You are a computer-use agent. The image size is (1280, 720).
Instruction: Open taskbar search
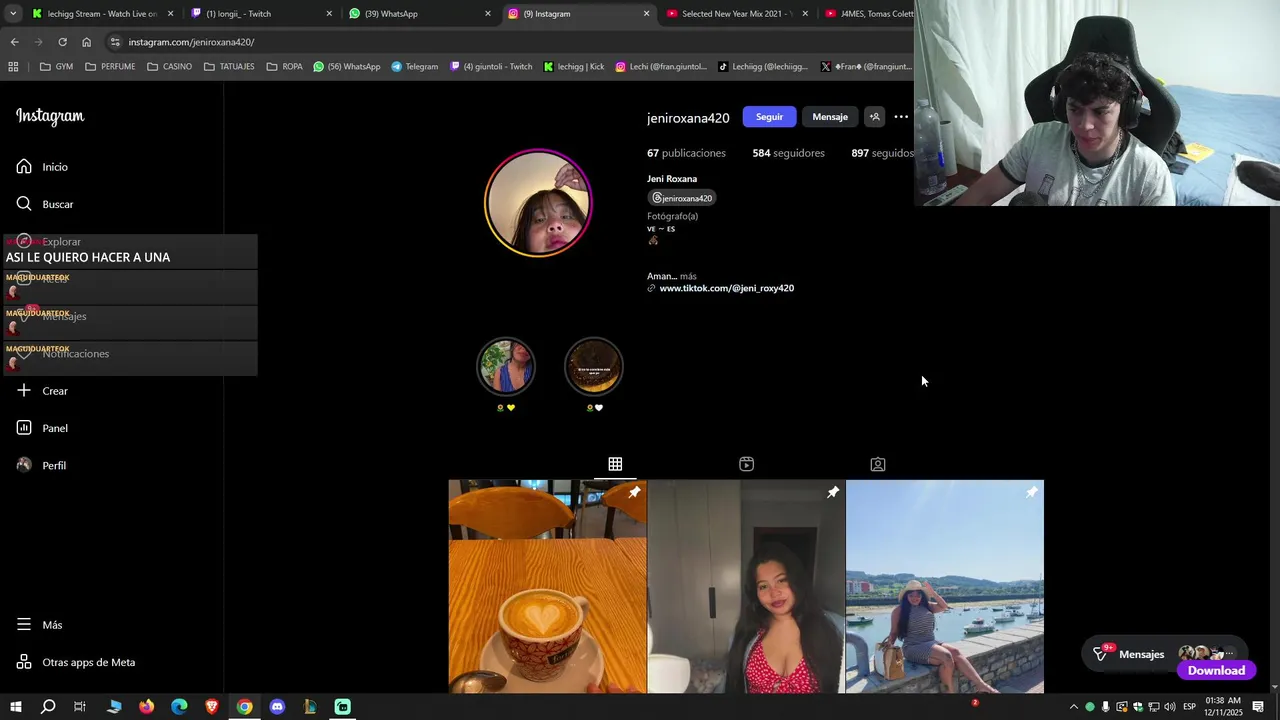tap(48, 707)
